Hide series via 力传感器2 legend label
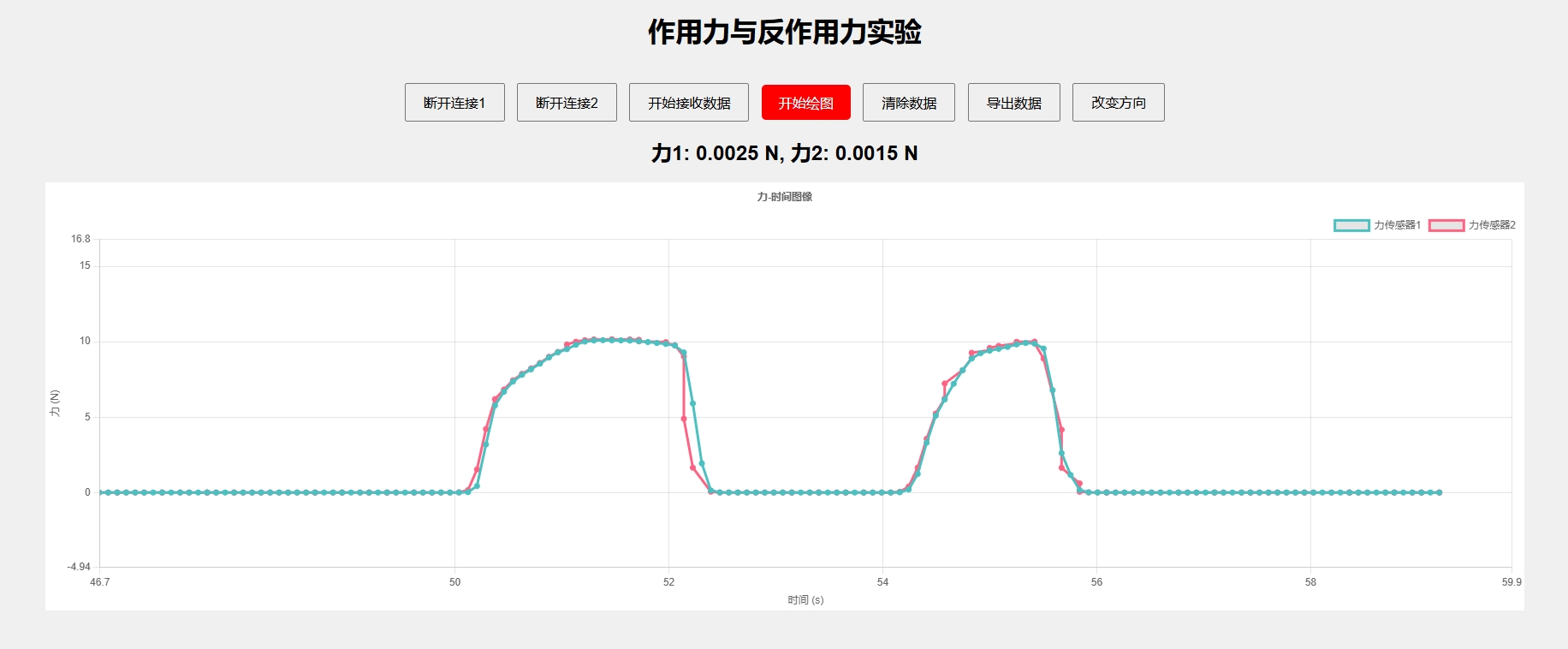Viewport: 1568px width, 649px height. coord(1492,225)
